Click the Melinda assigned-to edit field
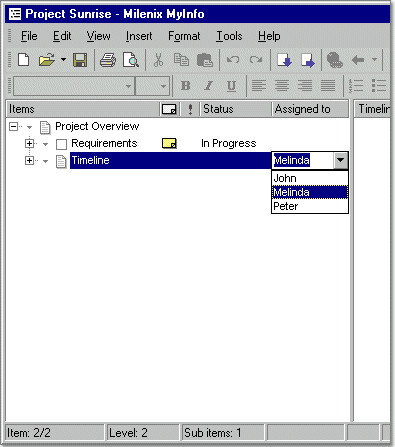 [302, 161]
